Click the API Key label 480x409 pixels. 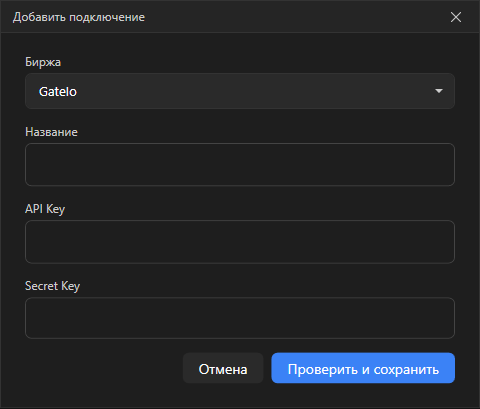(x=45, y=209)
